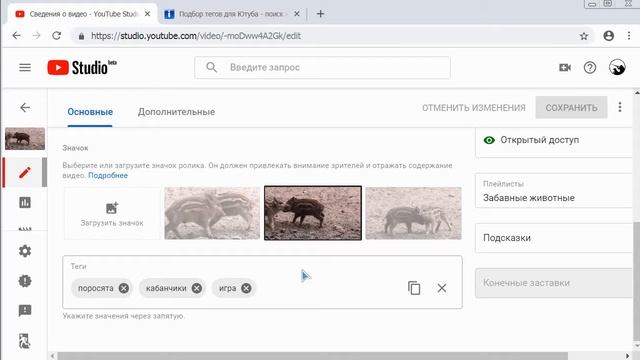Open the classic Creator Studio icon

[25, 341]
